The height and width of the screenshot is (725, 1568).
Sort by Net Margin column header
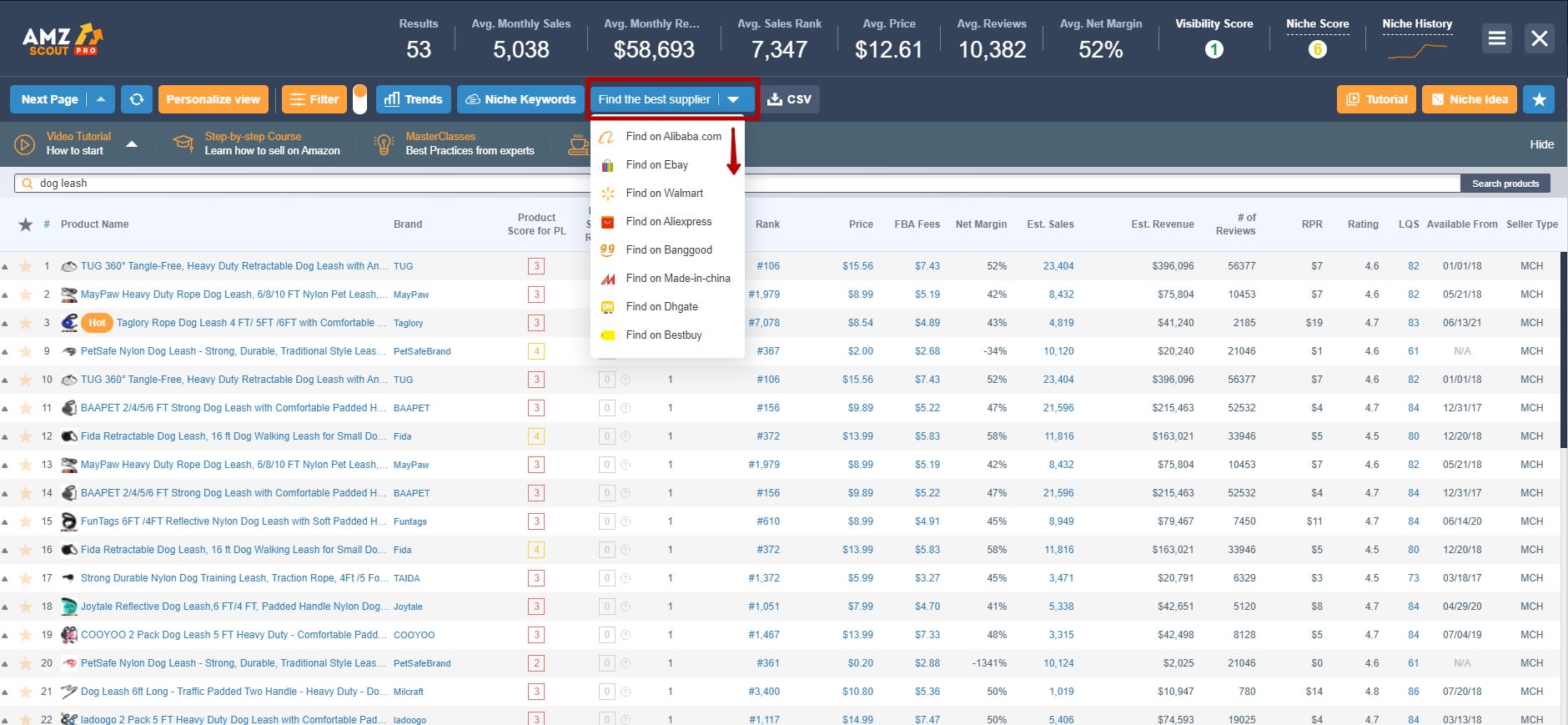point(981,224)
